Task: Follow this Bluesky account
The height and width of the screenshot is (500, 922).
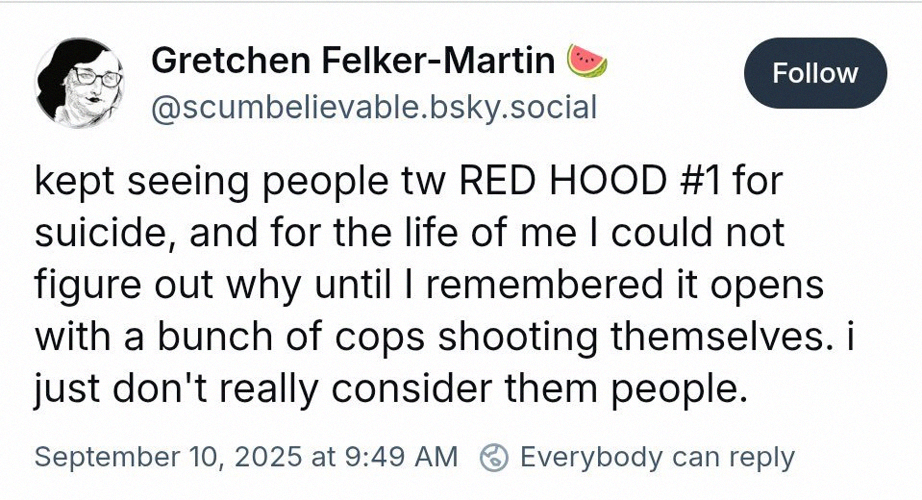Action: coord(815,73)
